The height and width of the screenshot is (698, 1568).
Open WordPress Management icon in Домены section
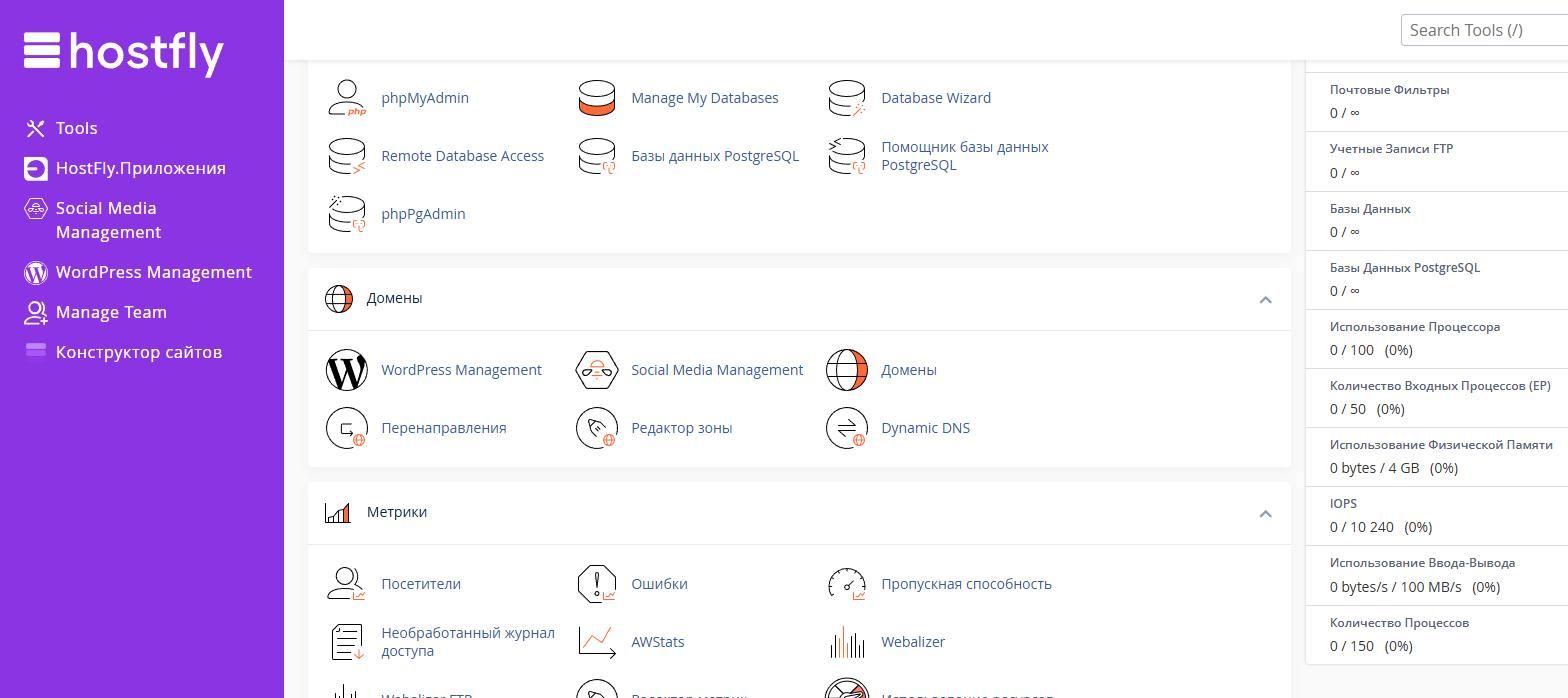click(x=347, y=370)
